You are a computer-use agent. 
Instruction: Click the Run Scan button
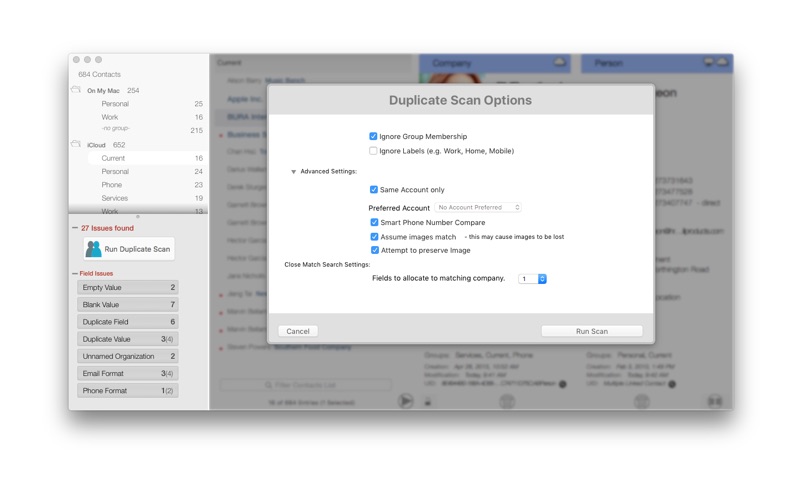coord(592,331)
